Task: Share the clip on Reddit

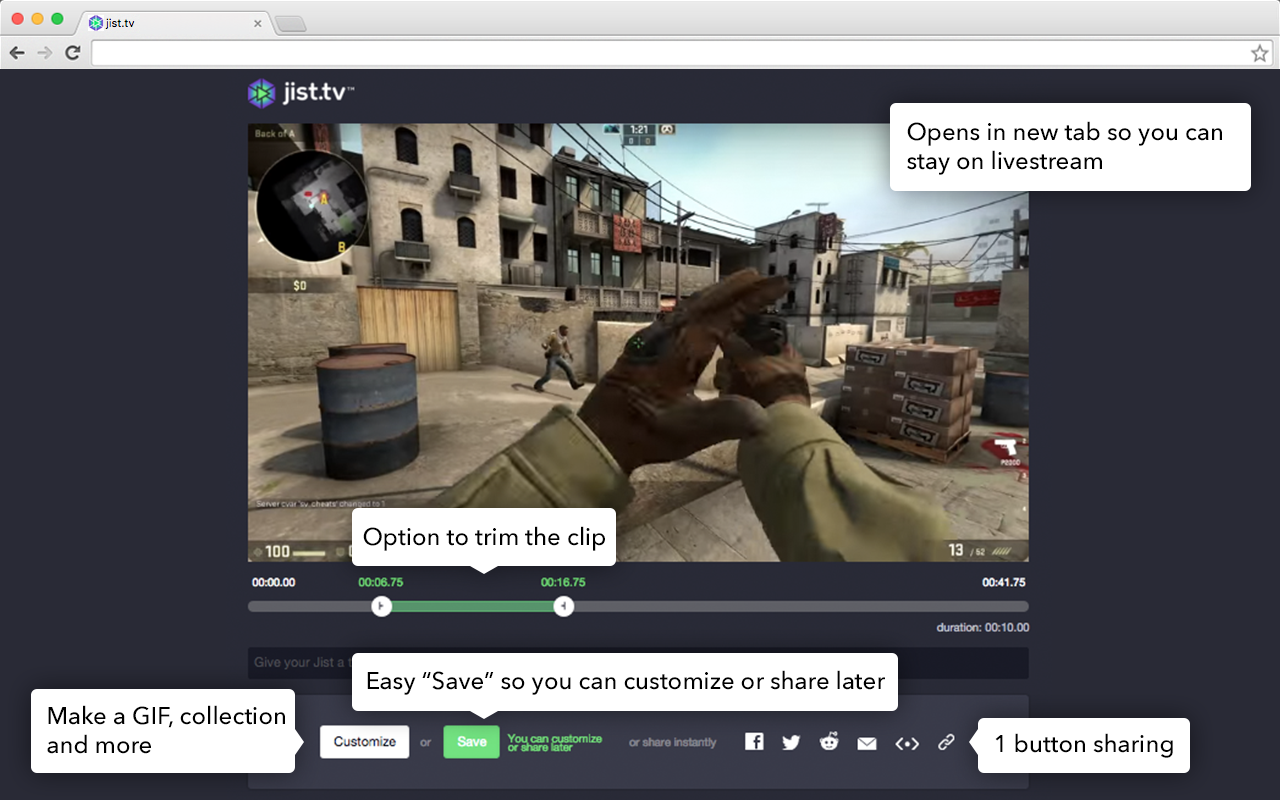Action: (829, 742)
